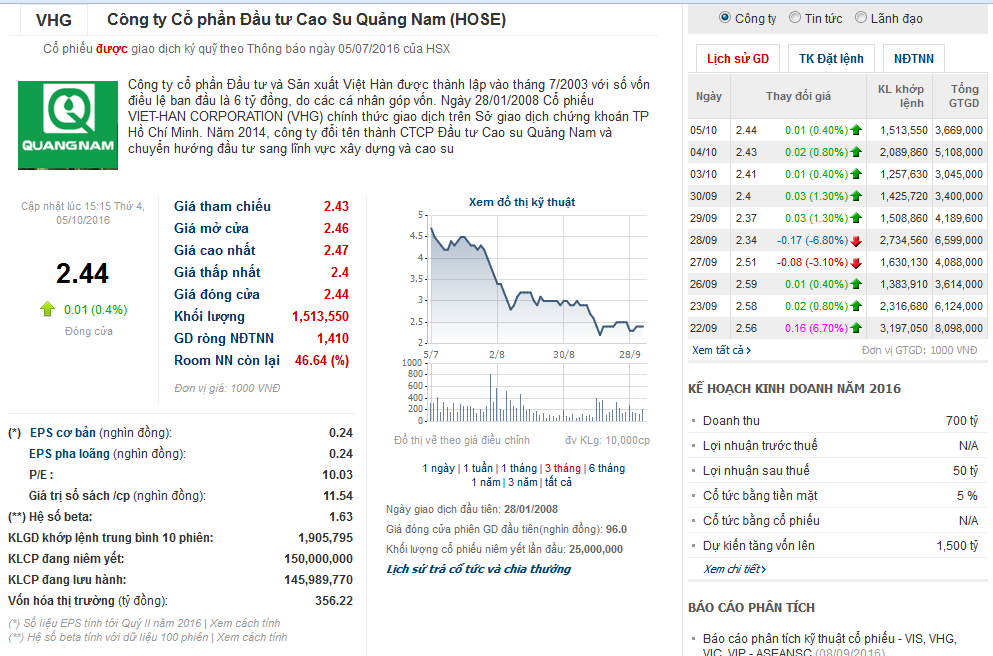The image size is (993, 656).
Task: Click Lợi nhuận sau thuế row
Action: [835, 470]
